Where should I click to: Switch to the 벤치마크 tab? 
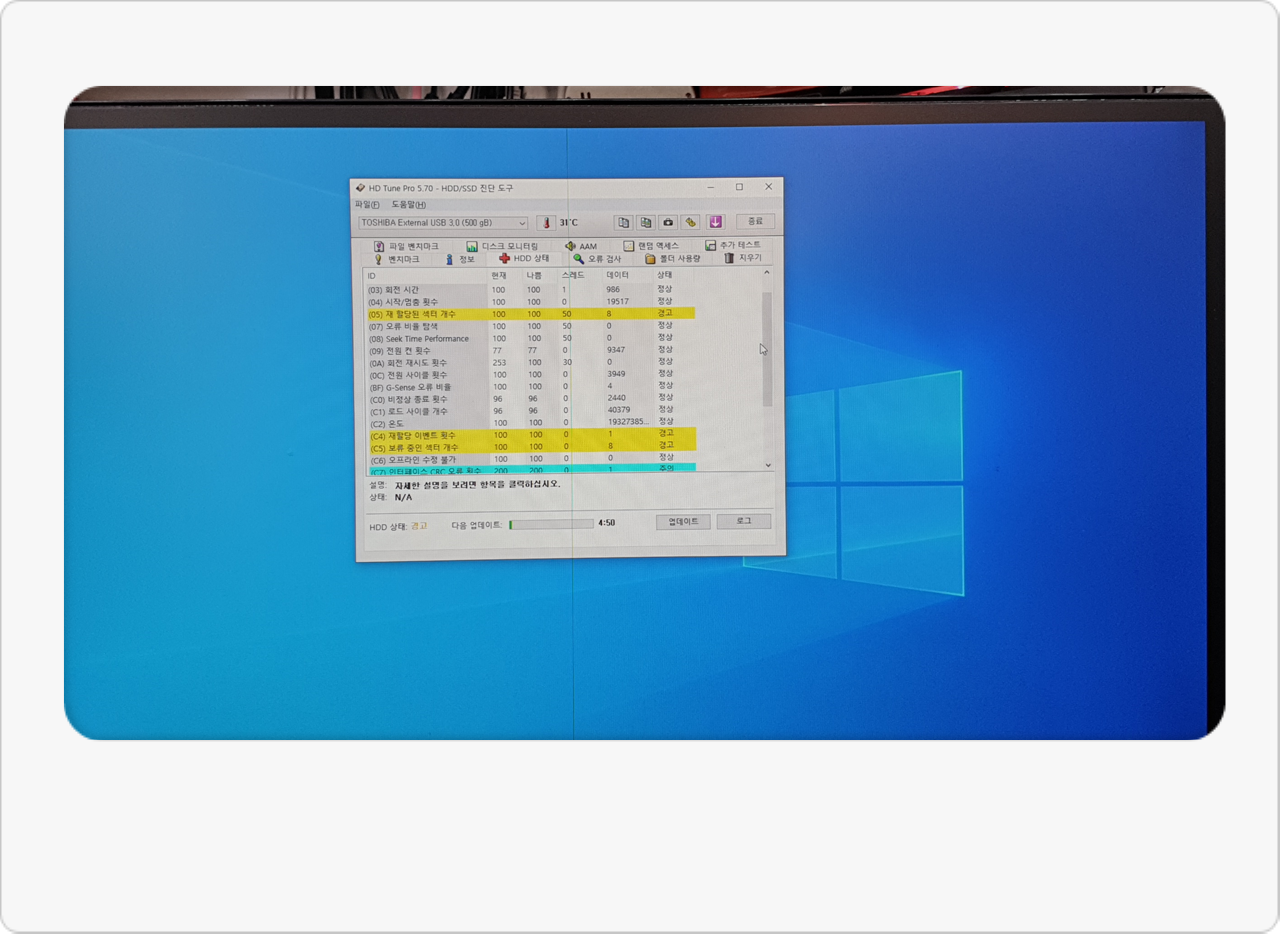tap(397, 259)
